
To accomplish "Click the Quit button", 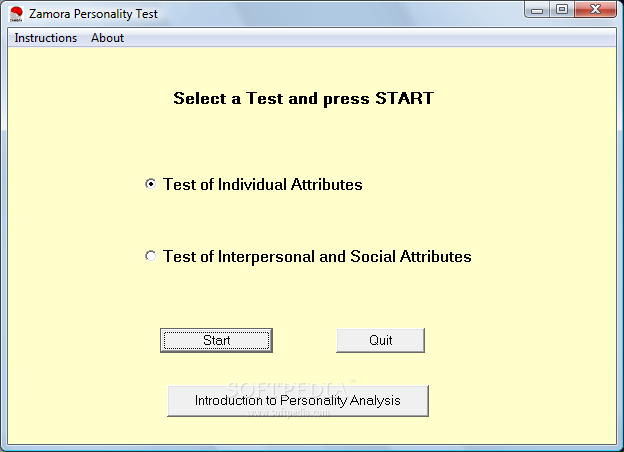I will click(x=380, y=340).
